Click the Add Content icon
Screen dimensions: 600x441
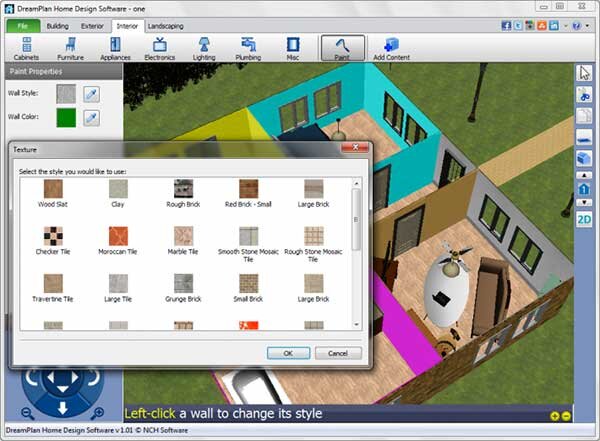click(391, 48)
